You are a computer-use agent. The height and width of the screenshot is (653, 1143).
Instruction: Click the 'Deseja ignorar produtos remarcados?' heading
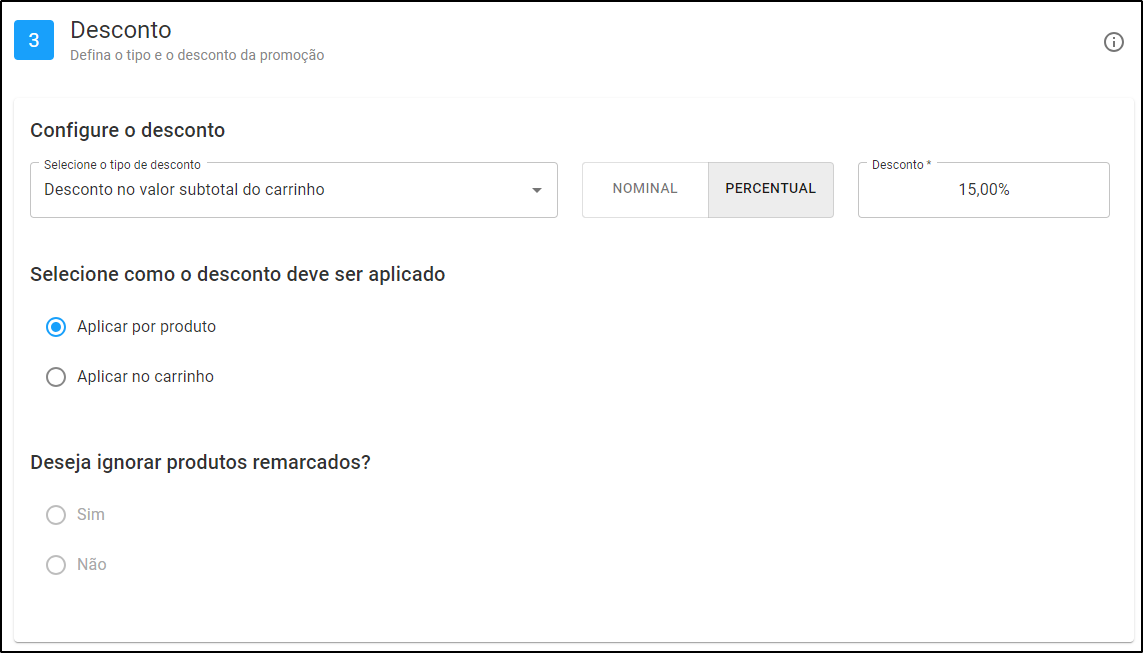[x=200, y=463]
